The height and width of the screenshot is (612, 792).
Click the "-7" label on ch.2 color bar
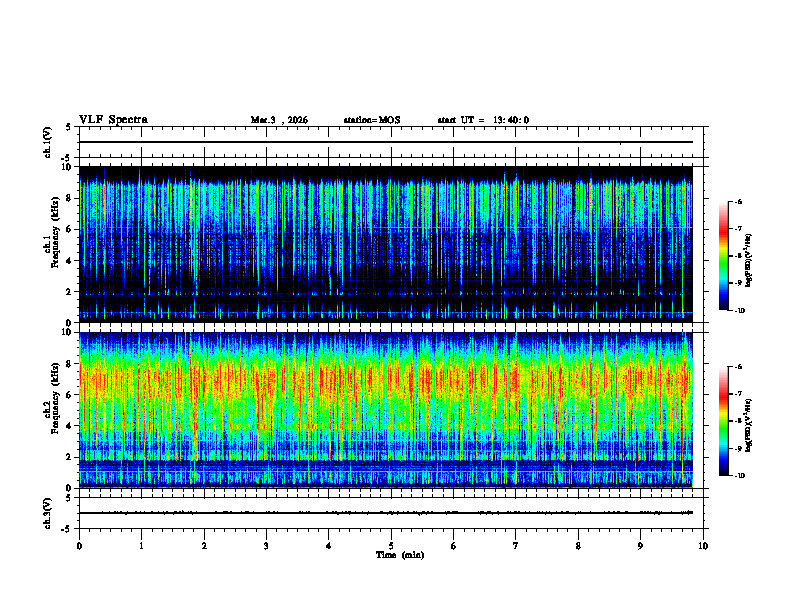[738, 394]
